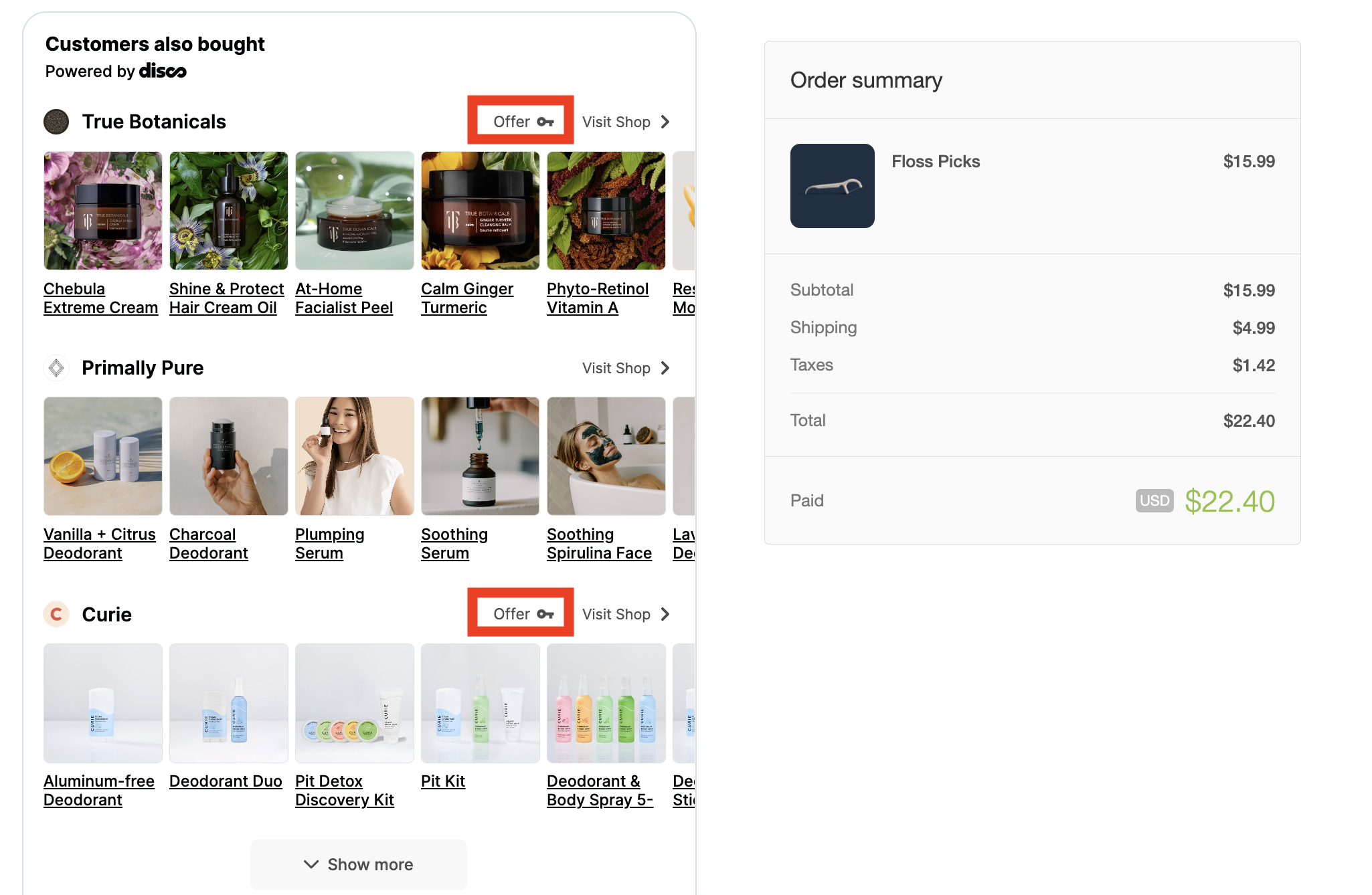
Task: Expand the list with Show more
Action: [x=359, y=864]
